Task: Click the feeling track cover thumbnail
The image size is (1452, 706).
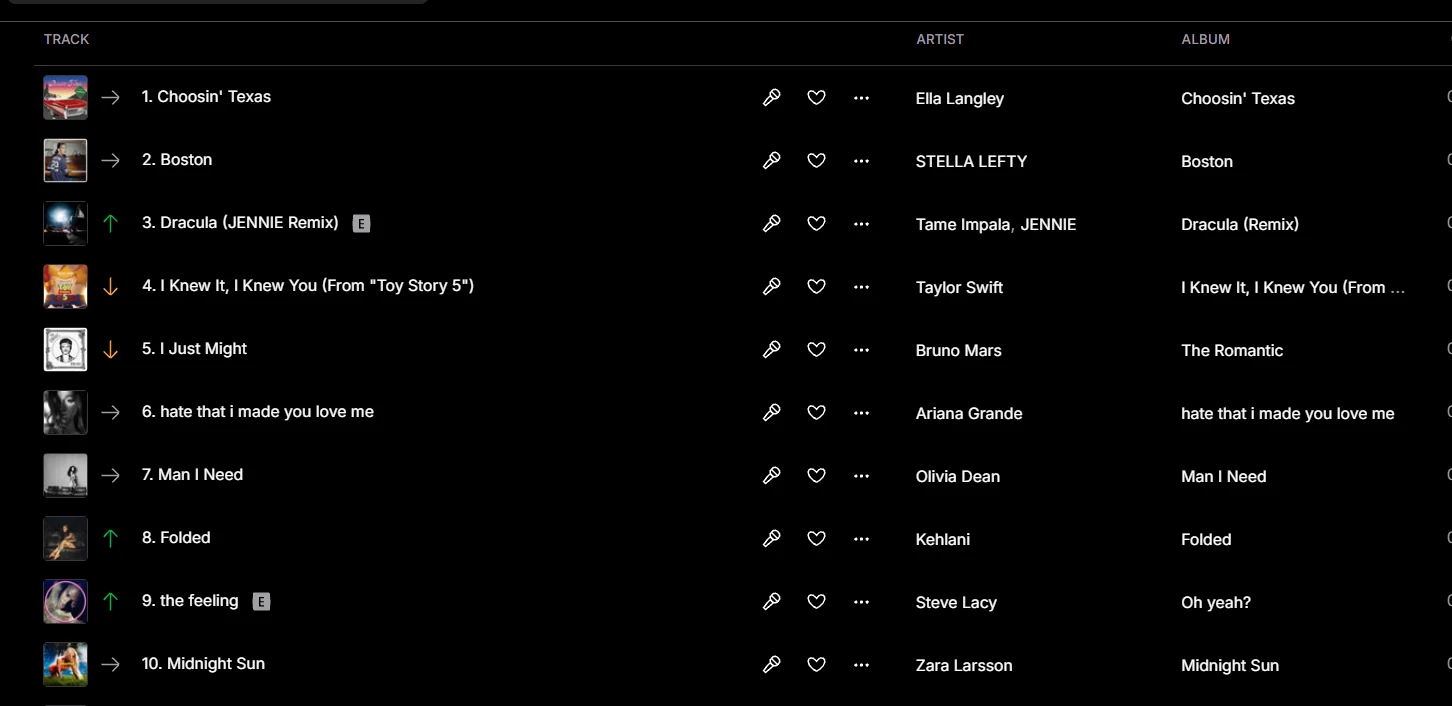Action: pyautogui.click(x=65, y=602)
